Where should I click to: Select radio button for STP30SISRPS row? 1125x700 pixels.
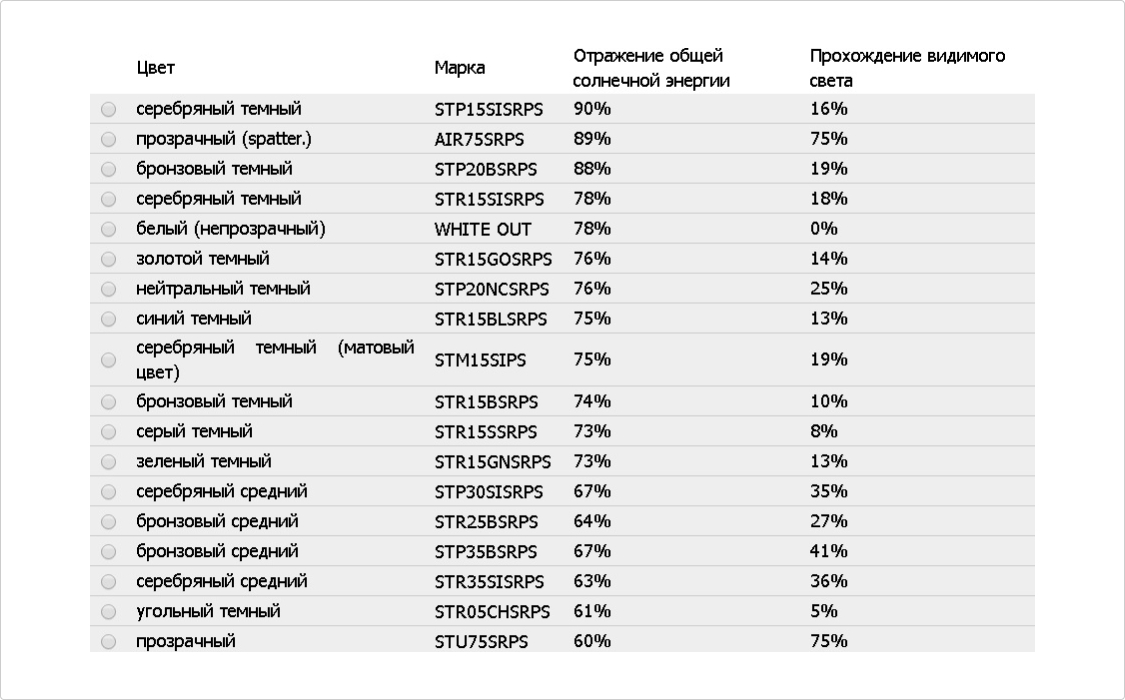[108, 493]
